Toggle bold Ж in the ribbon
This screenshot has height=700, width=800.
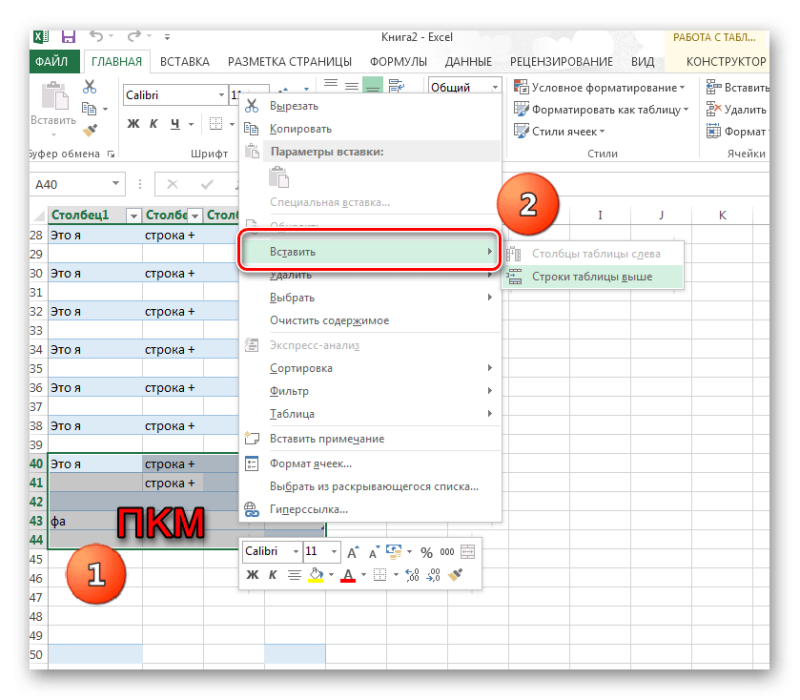[133, 124]
